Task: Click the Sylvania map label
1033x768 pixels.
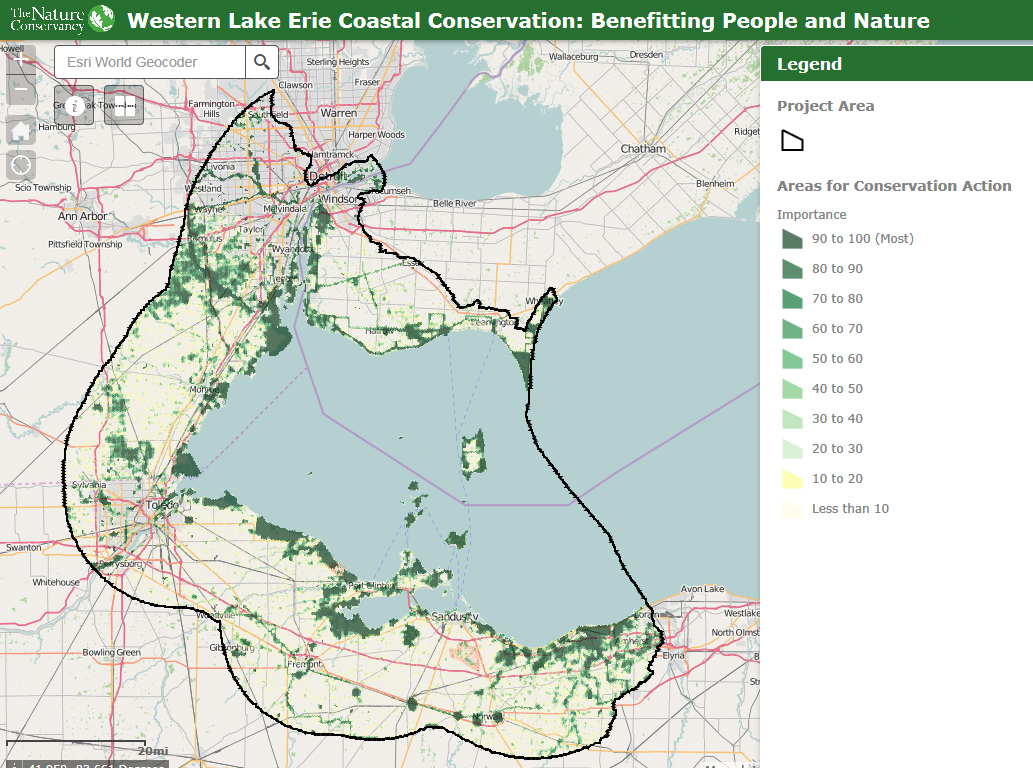Action: [89, 485]
